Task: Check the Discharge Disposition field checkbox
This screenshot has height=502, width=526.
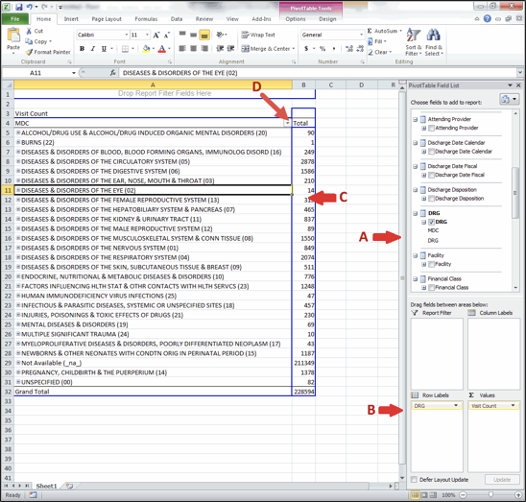Action: click(432, 198)
